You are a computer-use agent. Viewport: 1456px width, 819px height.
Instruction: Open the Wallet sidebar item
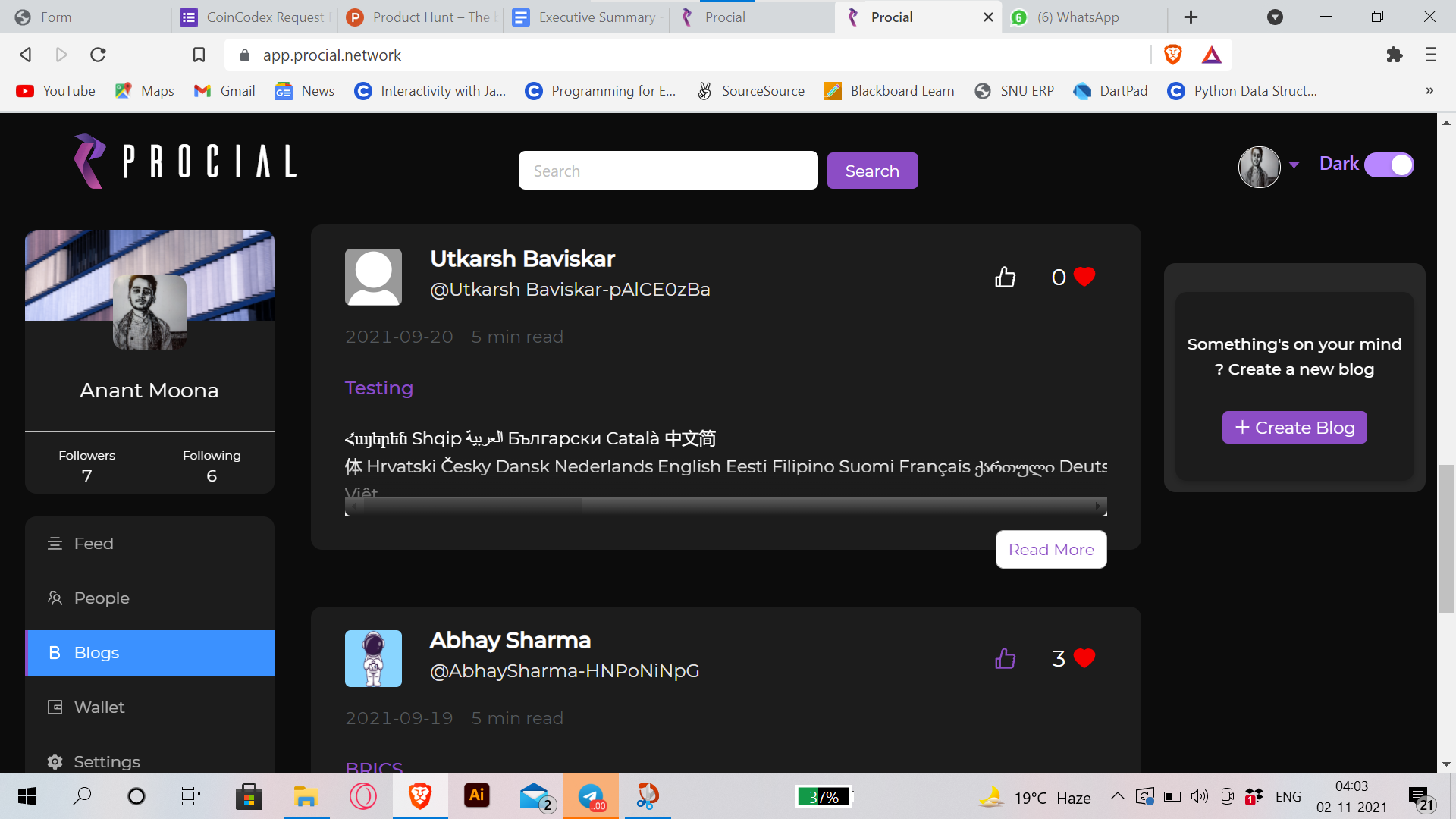click(x=99, y=707)
